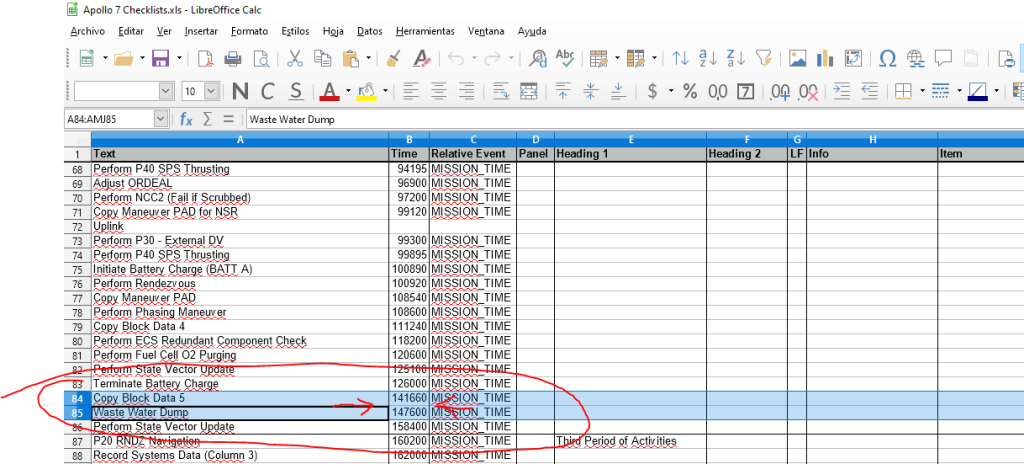Viewport: 1024px width, 464px height.
Task: Open borders dropdown arrow
Action: tap(922, 91)
